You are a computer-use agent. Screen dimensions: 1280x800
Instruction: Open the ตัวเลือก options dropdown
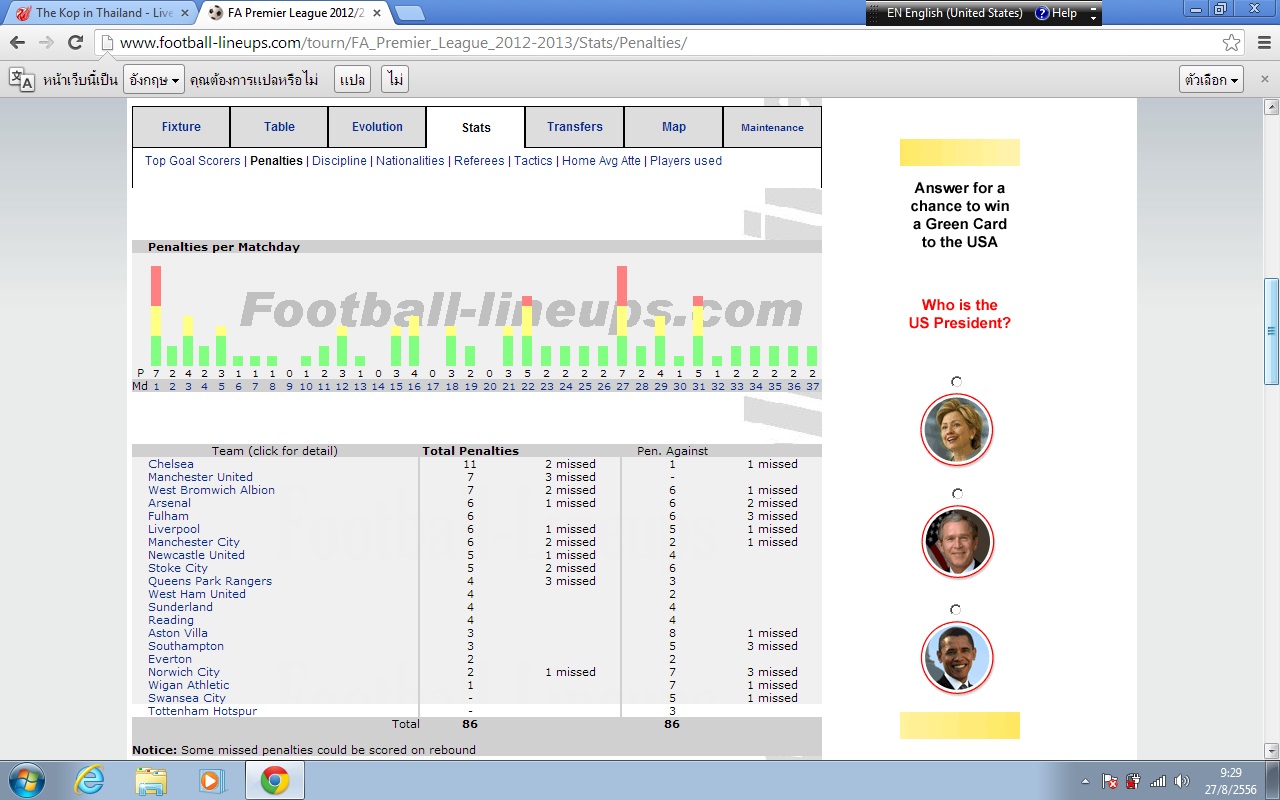coord(1211,80)
